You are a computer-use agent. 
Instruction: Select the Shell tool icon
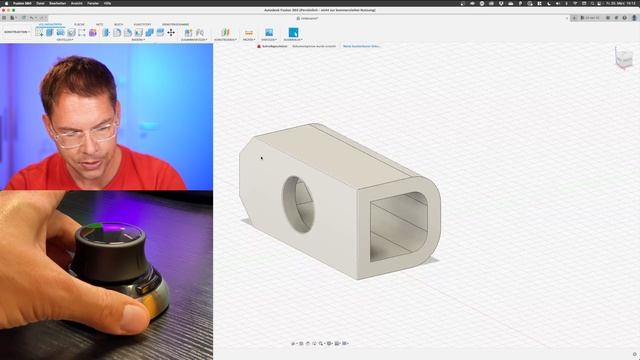pos(139,32)
